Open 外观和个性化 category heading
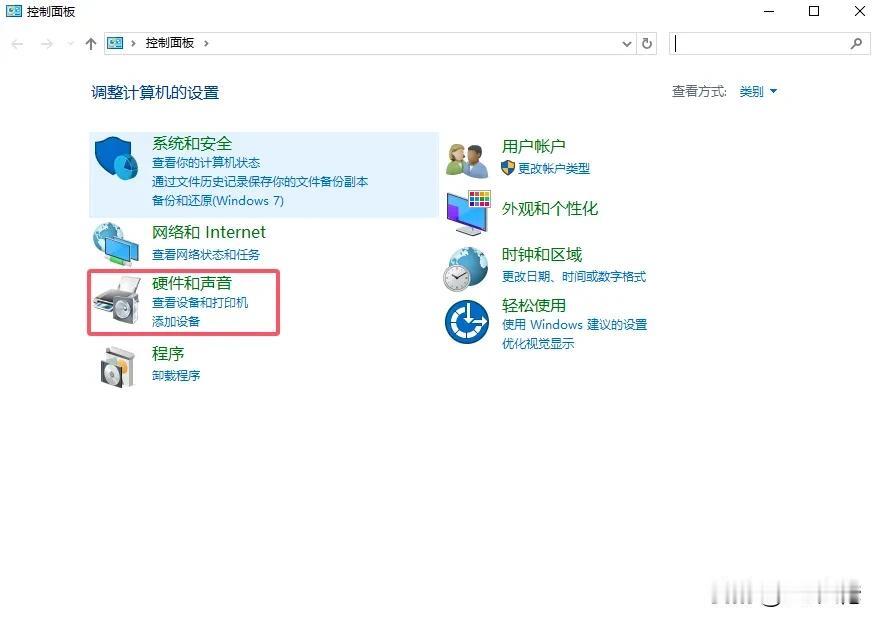The width and height of the screenshot is (879, 623). [x=549, y=209]
